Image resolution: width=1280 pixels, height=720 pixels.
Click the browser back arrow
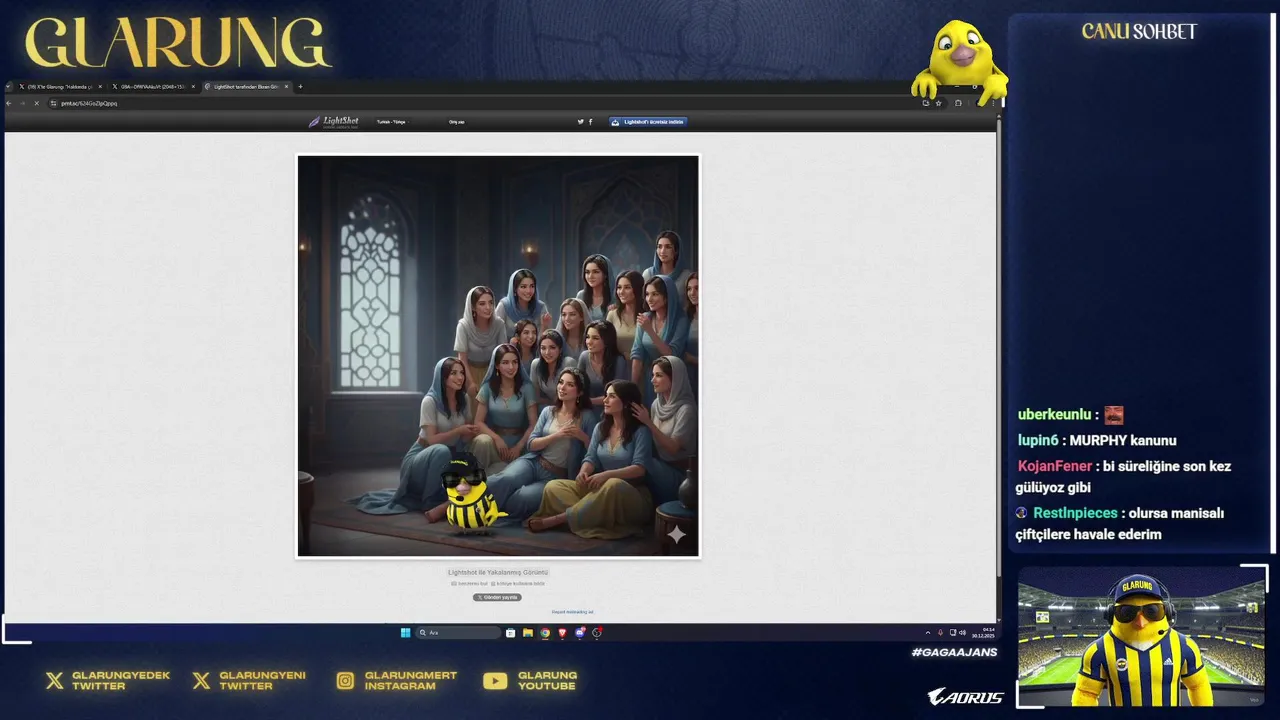[x=10, y=103]
